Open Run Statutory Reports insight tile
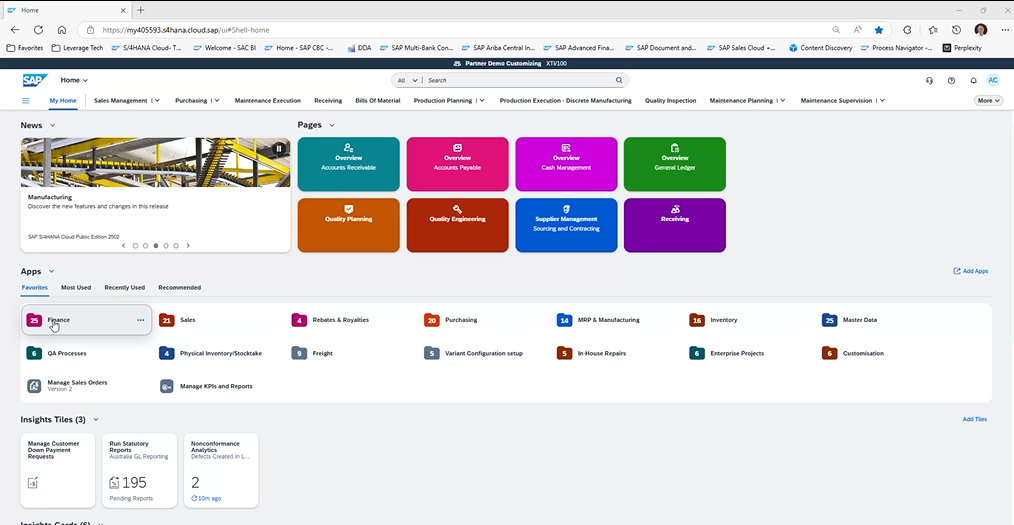 (x=140, y=471)
